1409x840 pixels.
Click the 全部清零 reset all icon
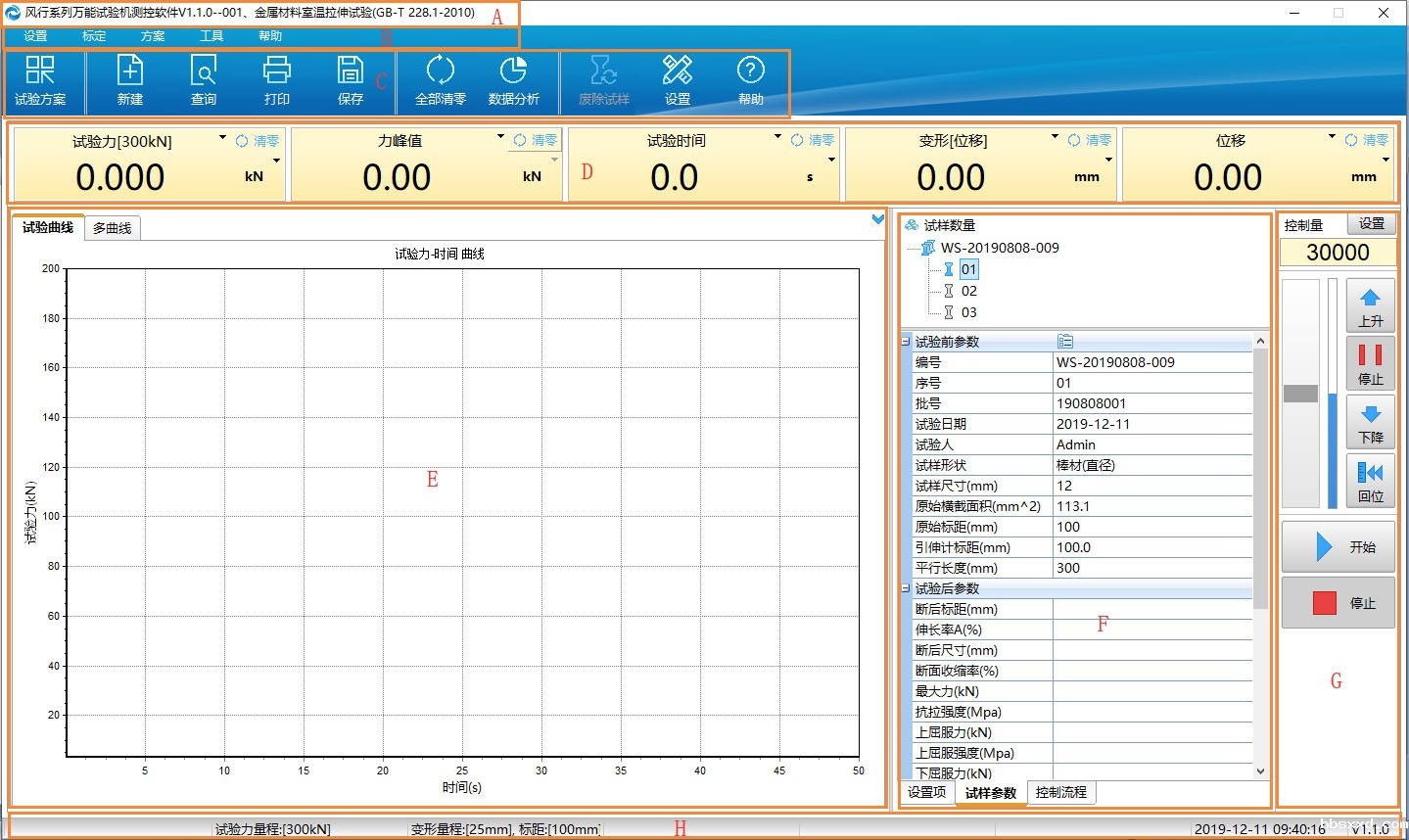pos(441,80)
